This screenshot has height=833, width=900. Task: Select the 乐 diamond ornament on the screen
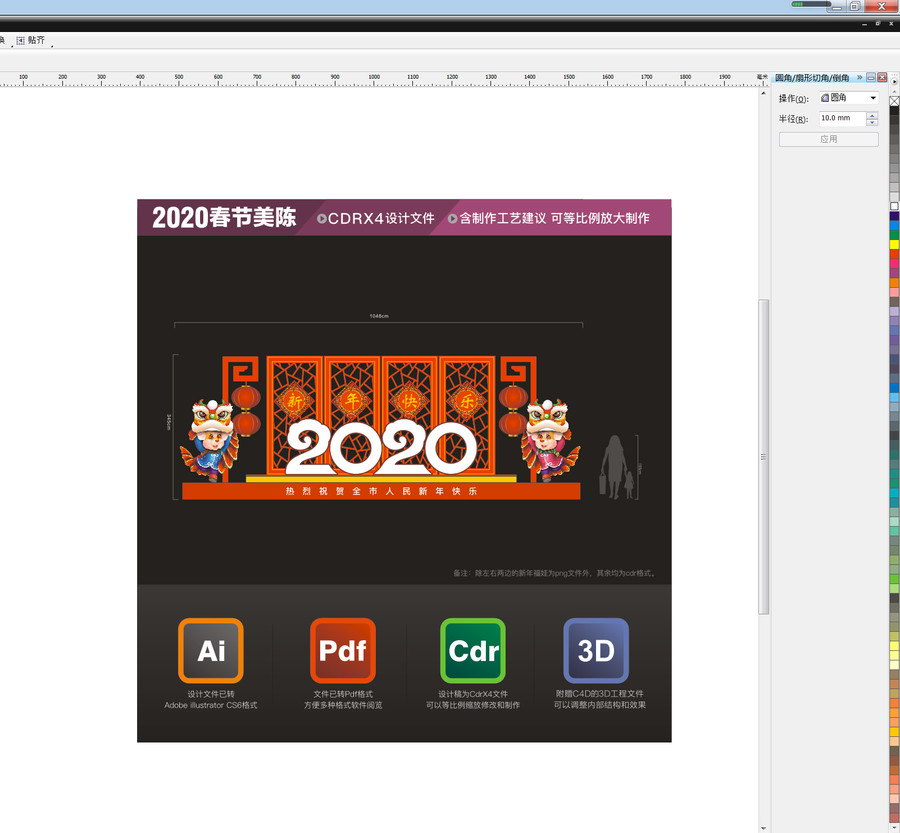(467, 401)
